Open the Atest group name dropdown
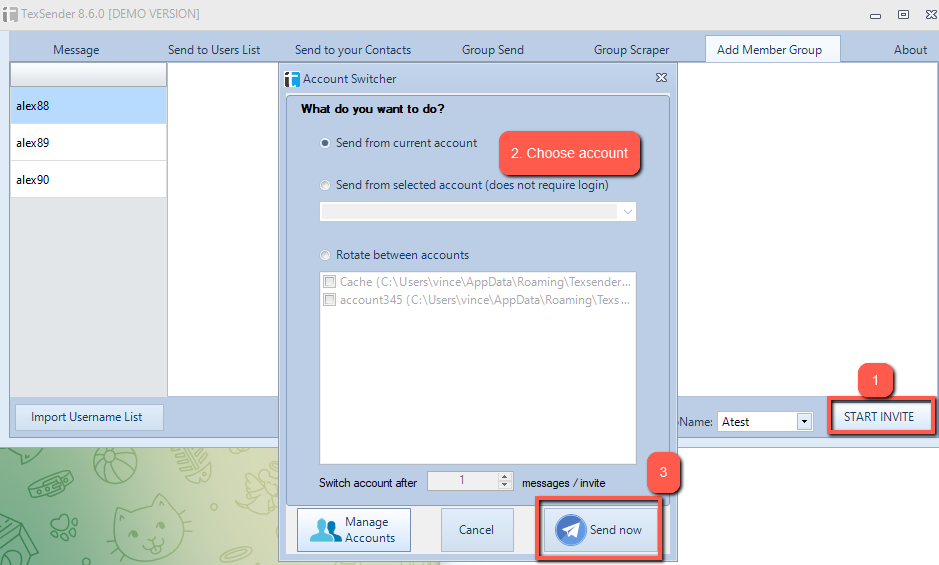 tap(804, 422)
